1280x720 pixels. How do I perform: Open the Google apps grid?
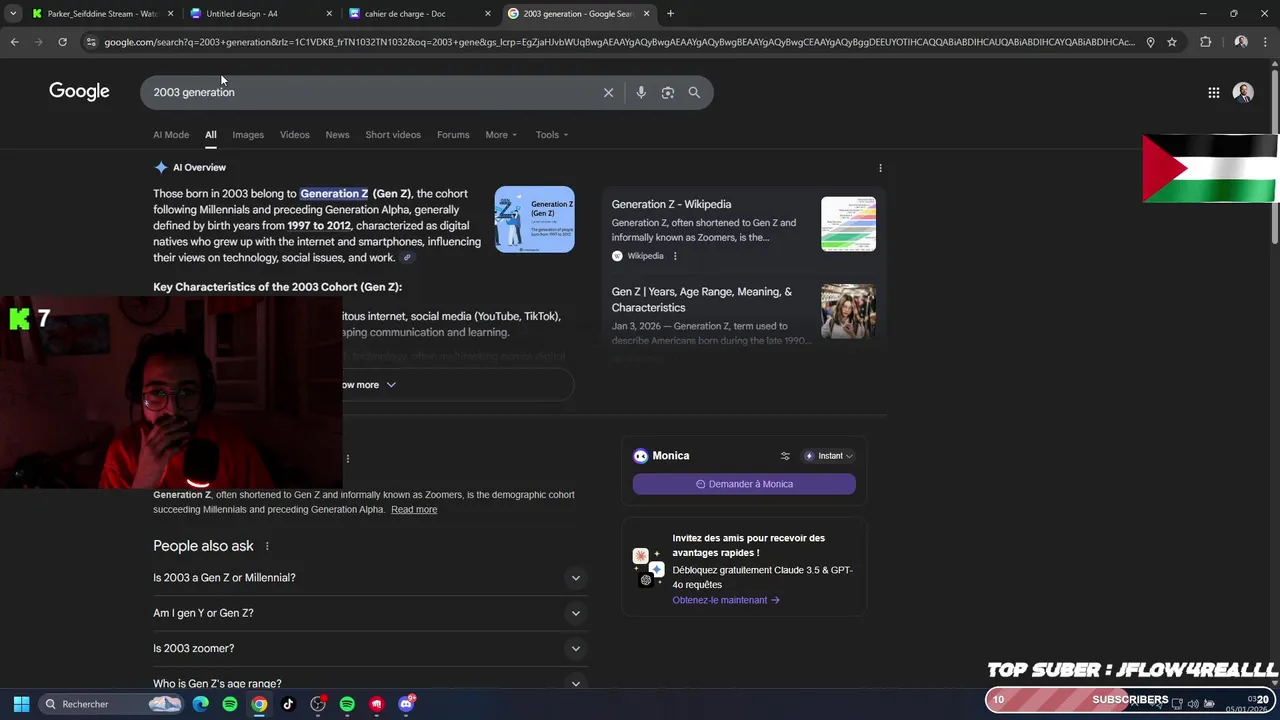(1213, 92)
